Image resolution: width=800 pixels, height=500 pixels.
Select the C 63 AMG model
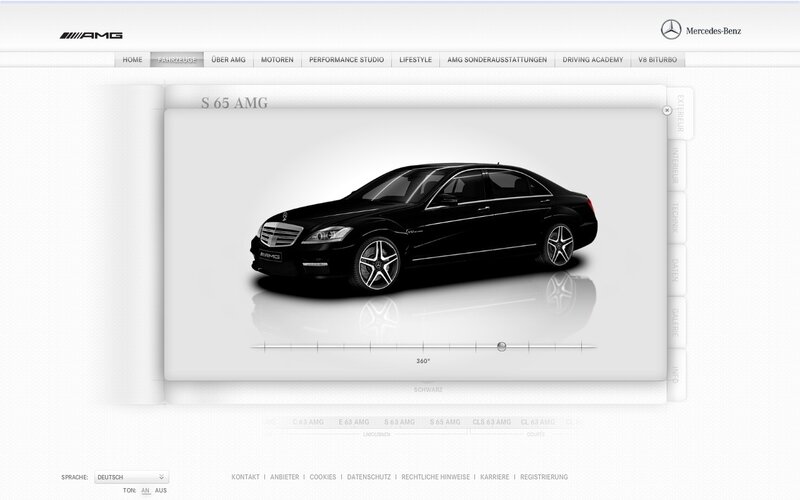point(308,422)
